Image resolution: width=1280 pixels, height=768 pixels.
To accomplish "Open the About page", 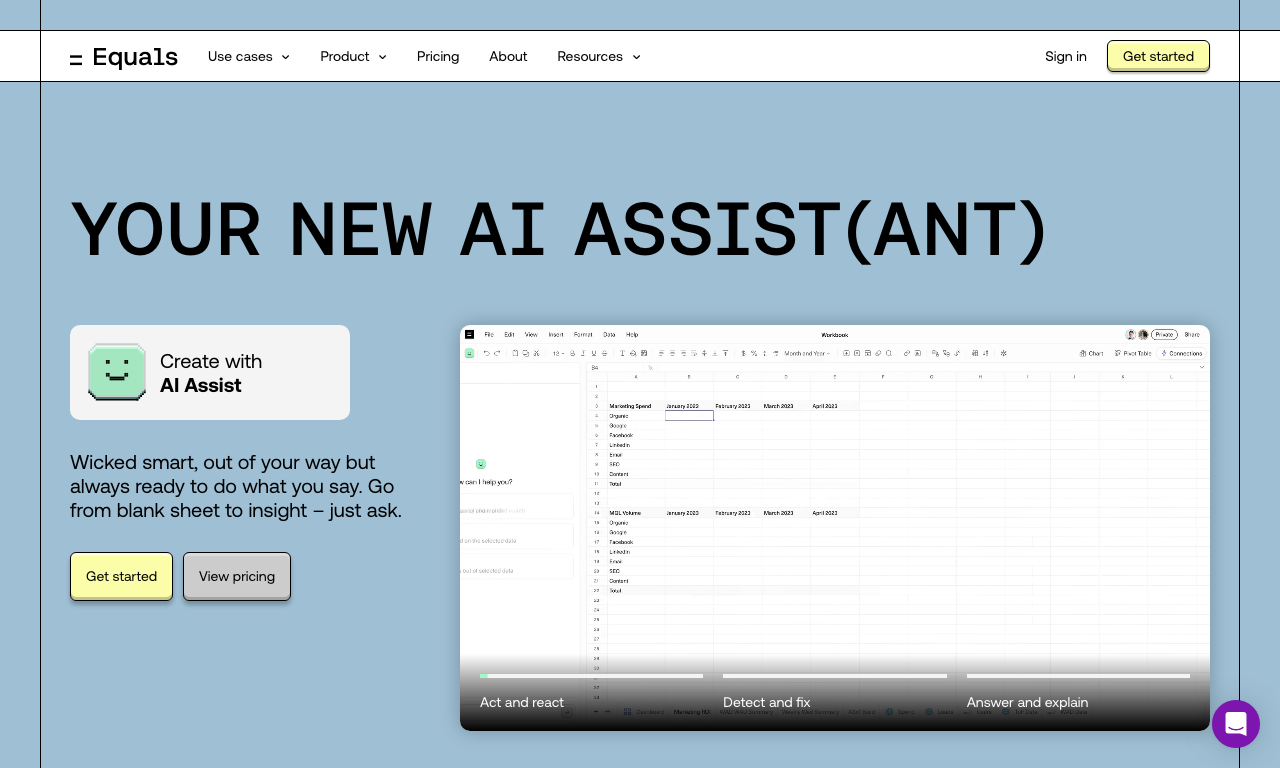I will pyautogui.click(x=508, y=57).
